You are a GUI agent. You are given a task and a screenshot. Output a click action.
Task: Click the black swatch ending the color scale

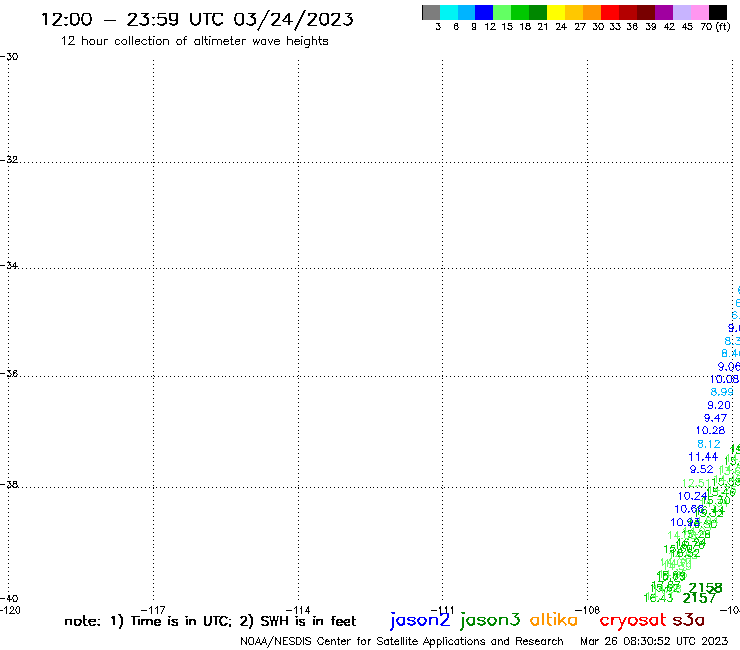click(x=717, y=12)
